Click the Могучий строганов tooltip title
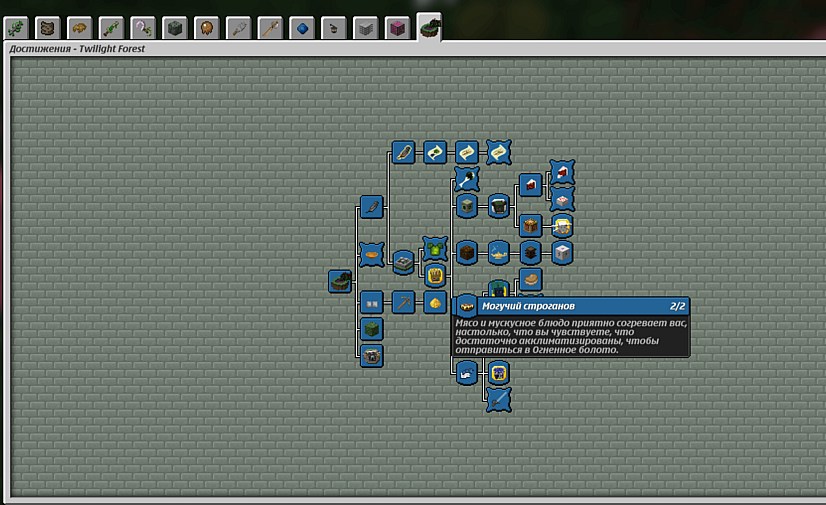 click(x=528, y=306)
